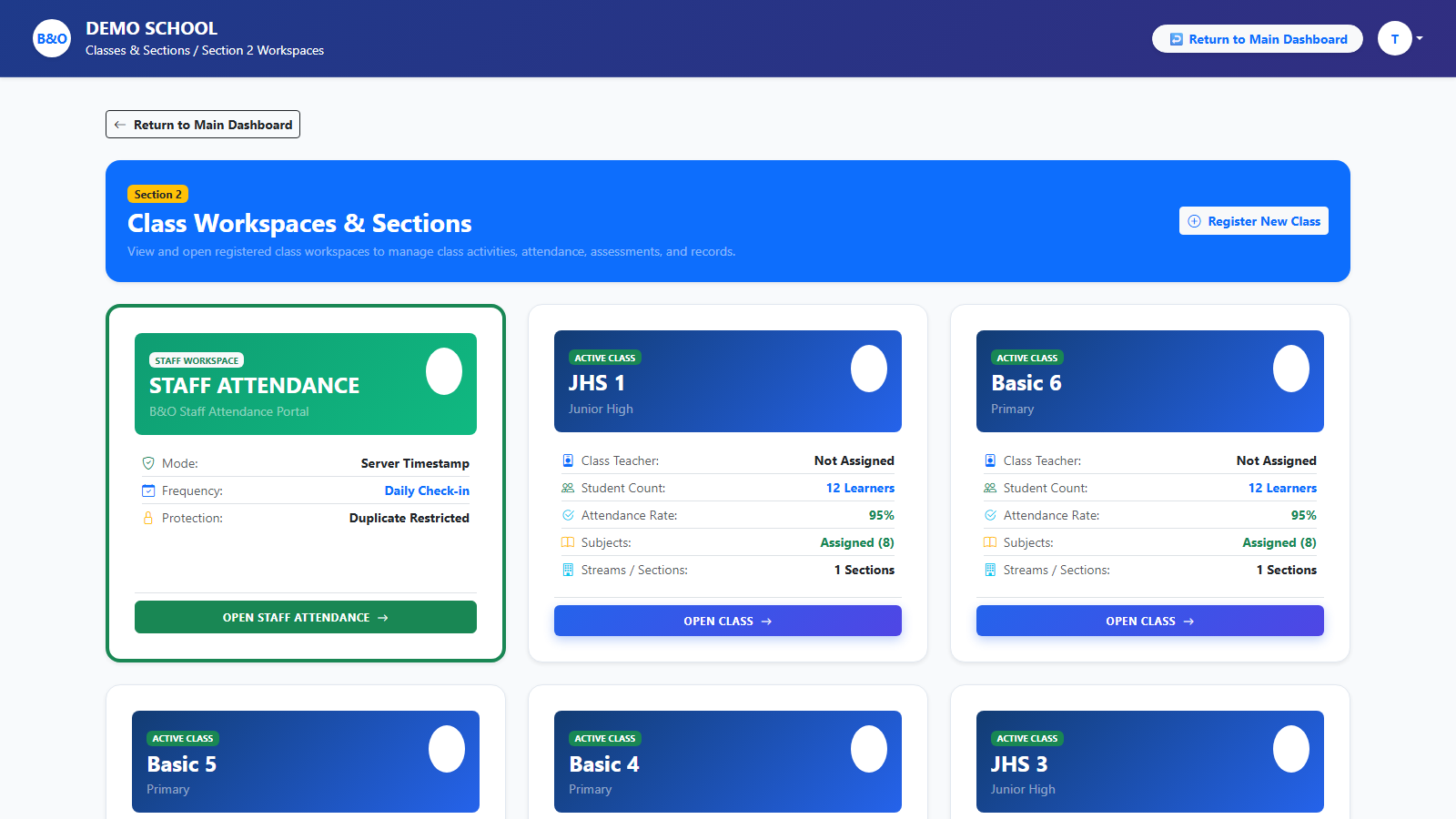Click Duplicate Restricted protection value
This screenshot has height=819, width=1456.
click(409, 518)
